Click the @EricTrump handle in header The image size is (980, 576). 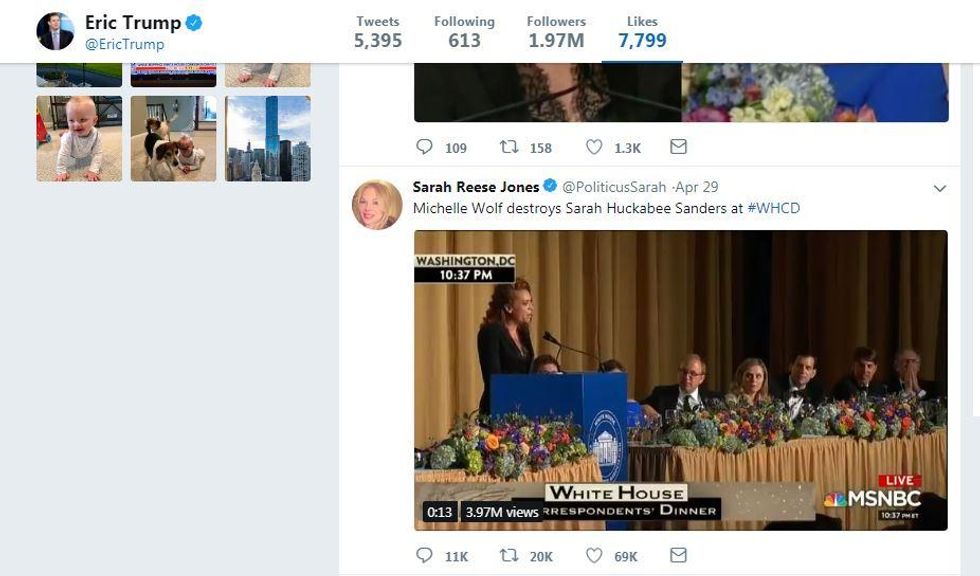coord(124,44)
